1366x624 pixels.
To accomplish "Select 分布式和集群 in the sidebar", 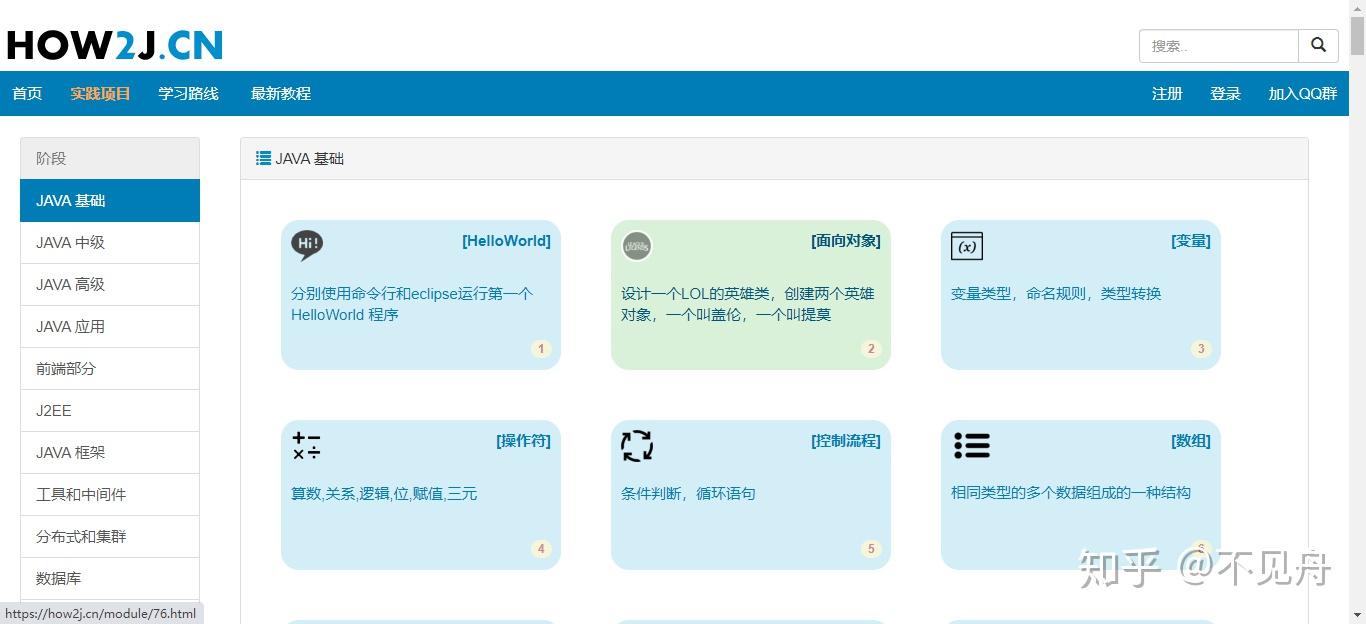I will pos(110,536).
